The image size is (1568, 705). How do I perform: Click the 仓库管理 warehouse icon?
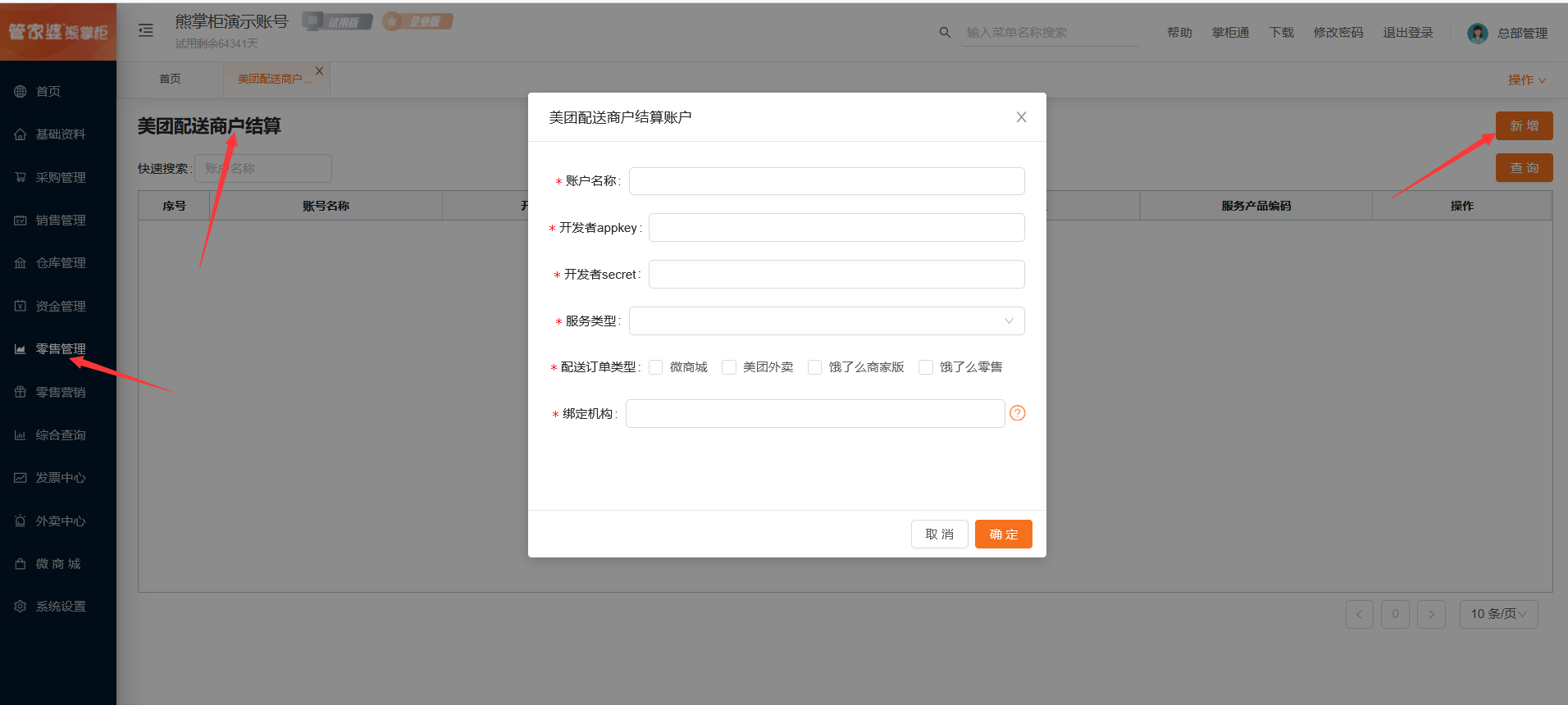coord(21,262)
